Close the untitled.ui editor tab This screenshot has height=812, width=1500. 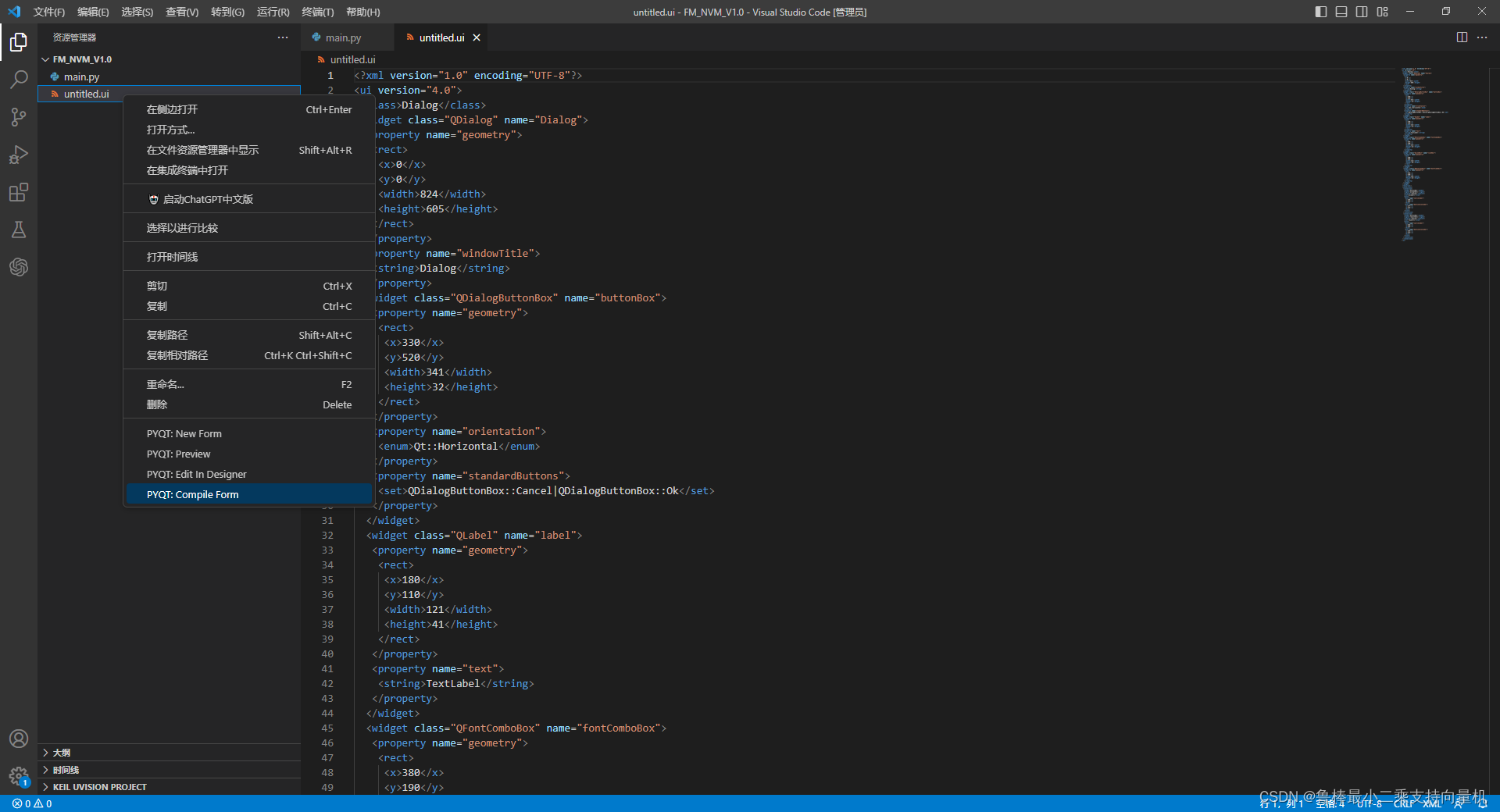coord(477,37)
